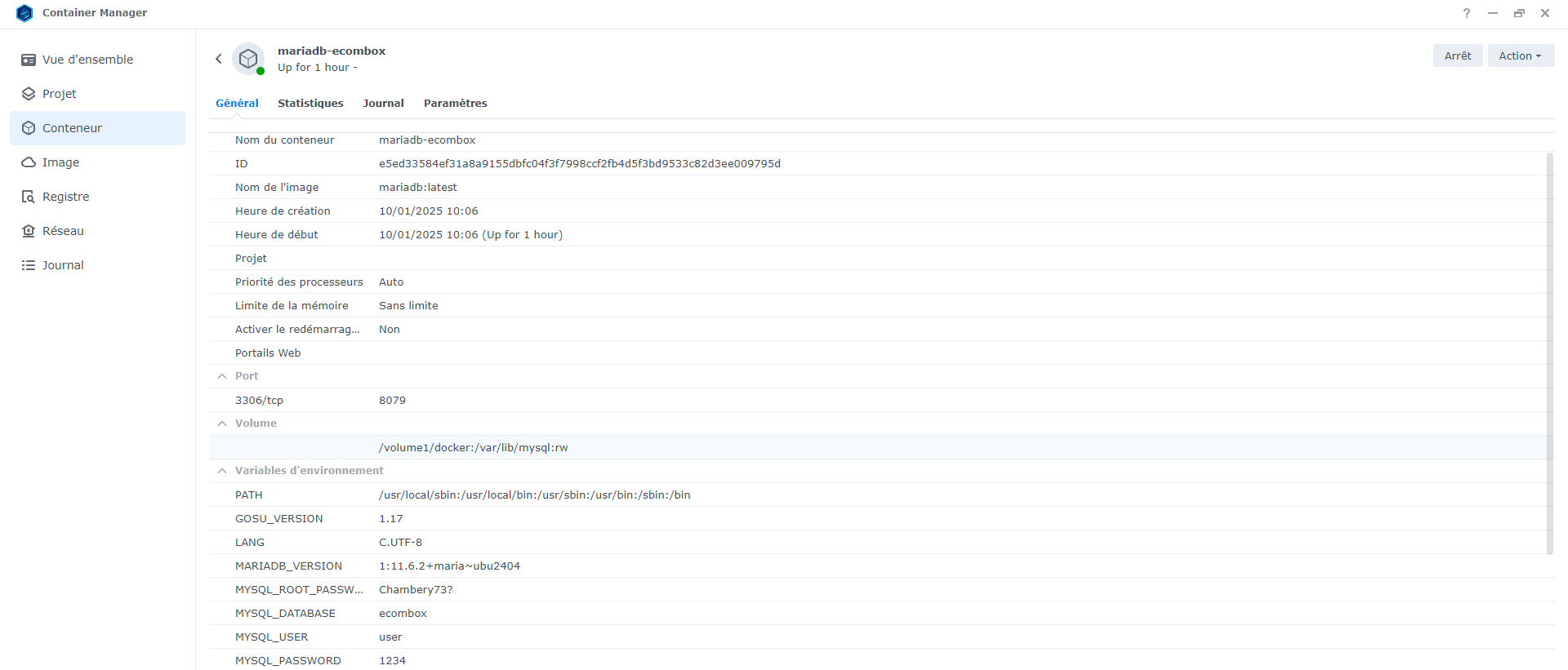Open the Action dropdown menu
The height and width of the screenshot is (670, 1568).
pos(1521,55)
